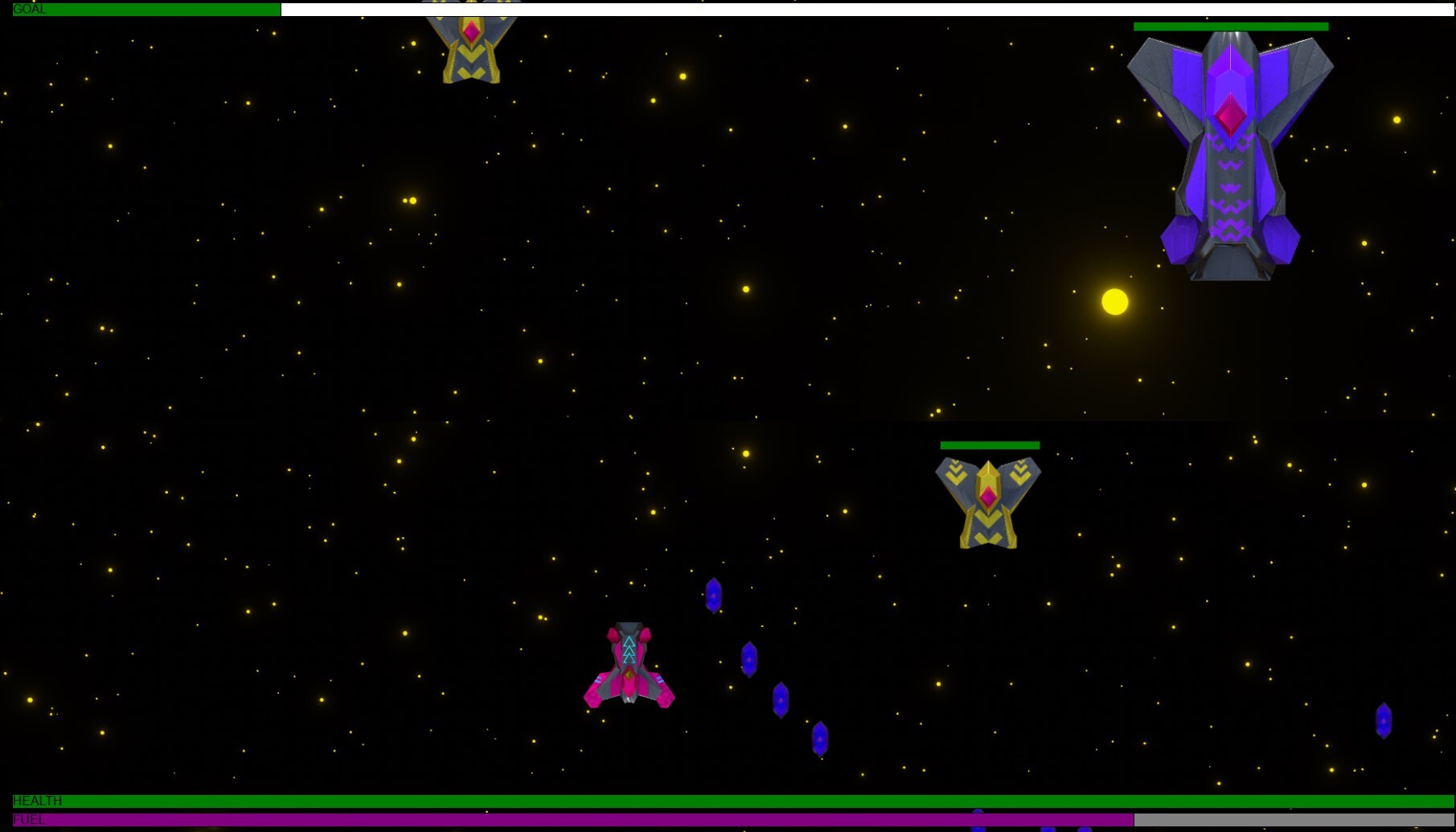Screen dimensions: 1456x832
Task: Click the pink player spaceship
Action: point(629,666)
